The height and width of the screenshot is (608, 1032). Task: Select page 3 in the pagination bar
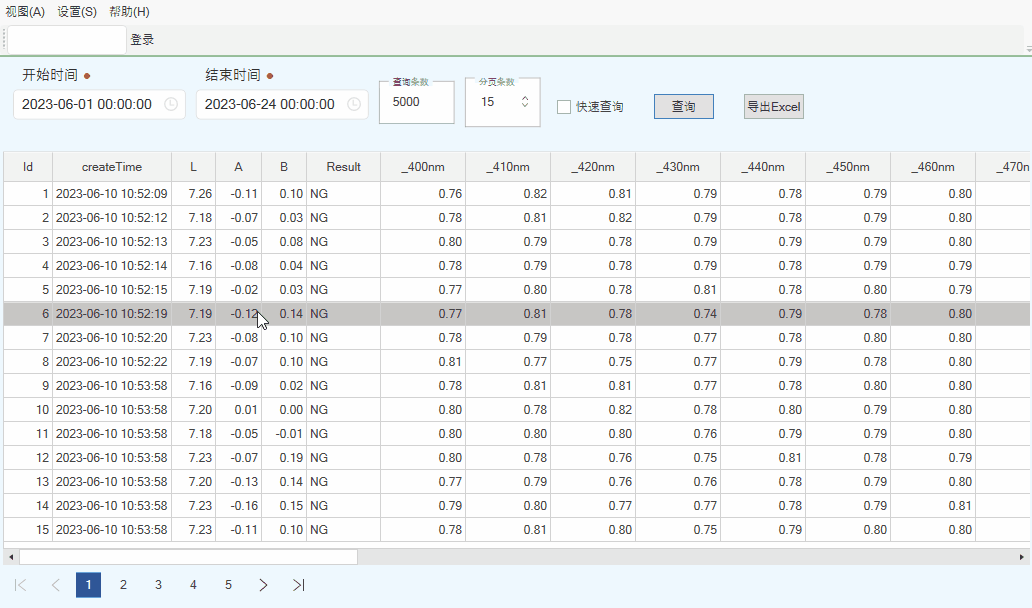tap(158, 585)
